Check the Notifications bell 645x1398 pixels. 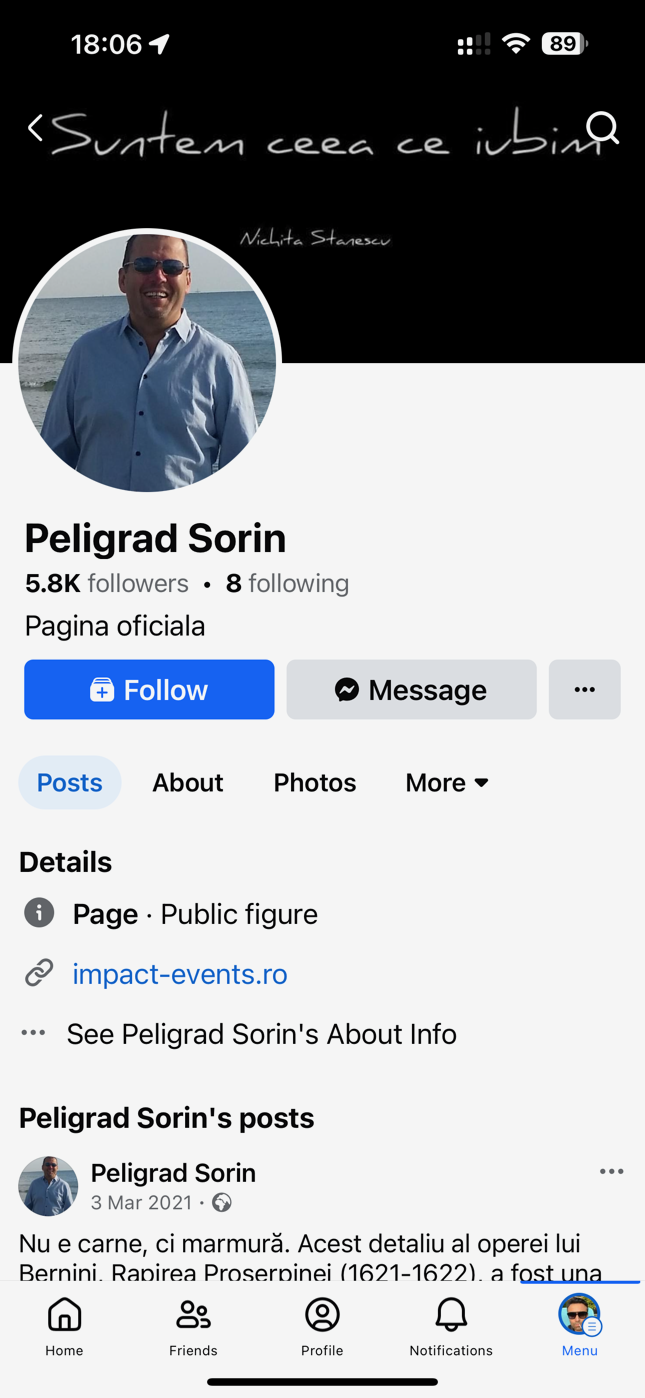pyautogui.click(x=451, y=1326)
